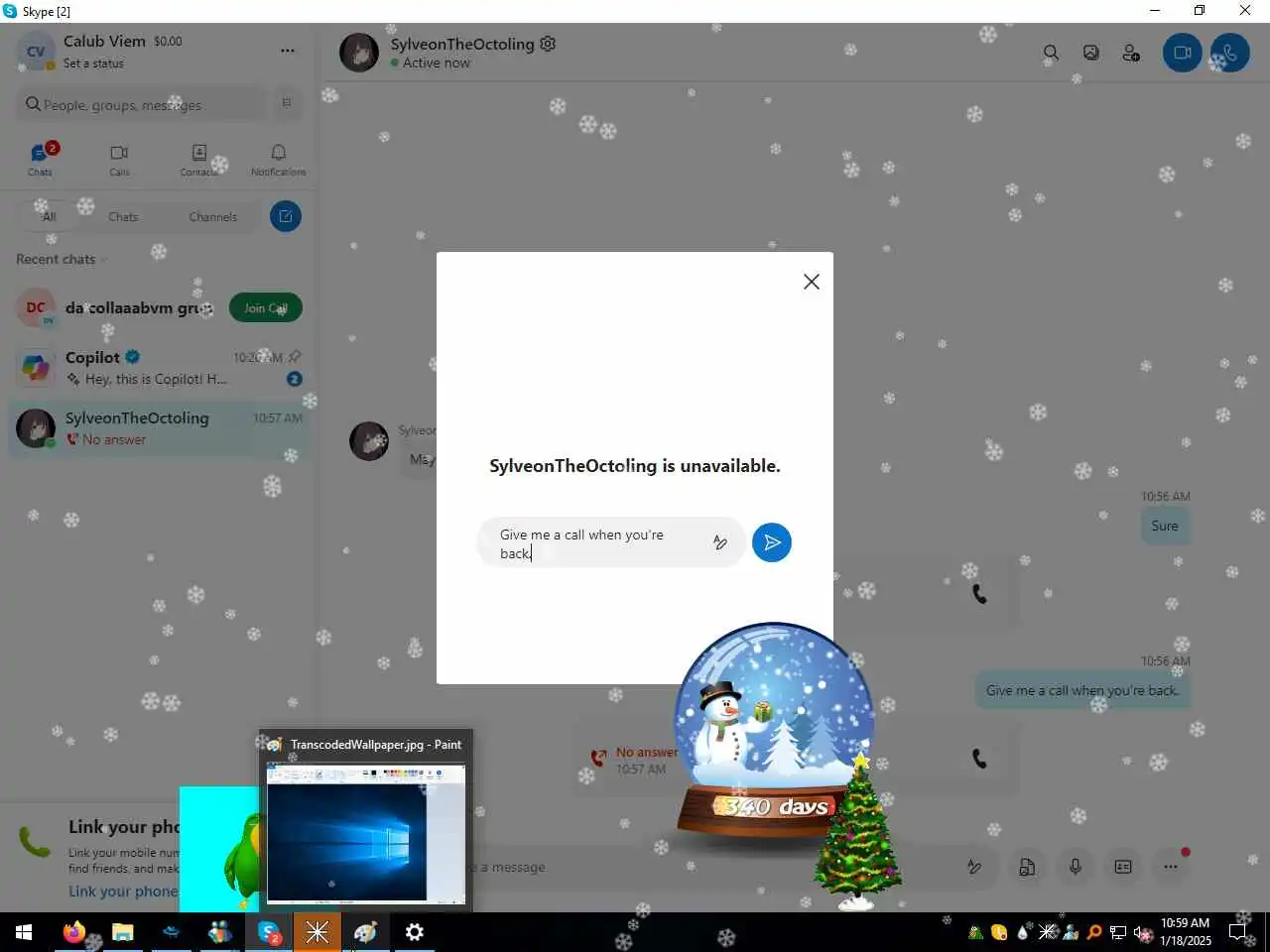Click SylveonTheOctoling name in chat header

[x=462, y=44]
